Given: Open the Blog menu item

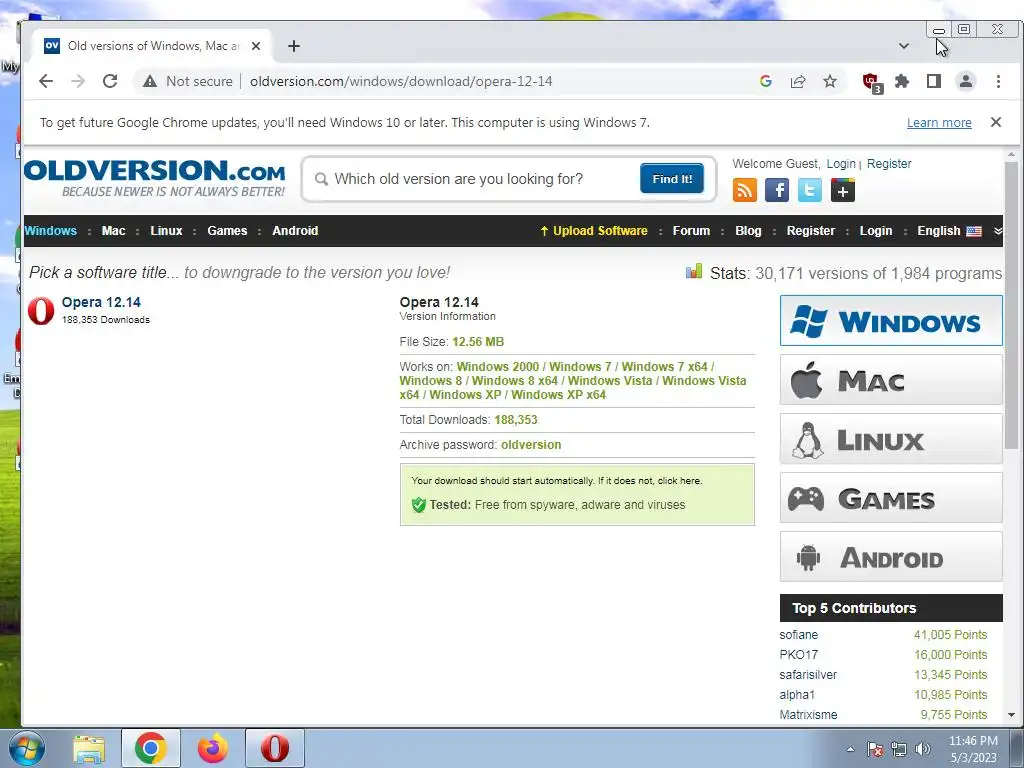Looking at the screenshot, I should 748,231.
